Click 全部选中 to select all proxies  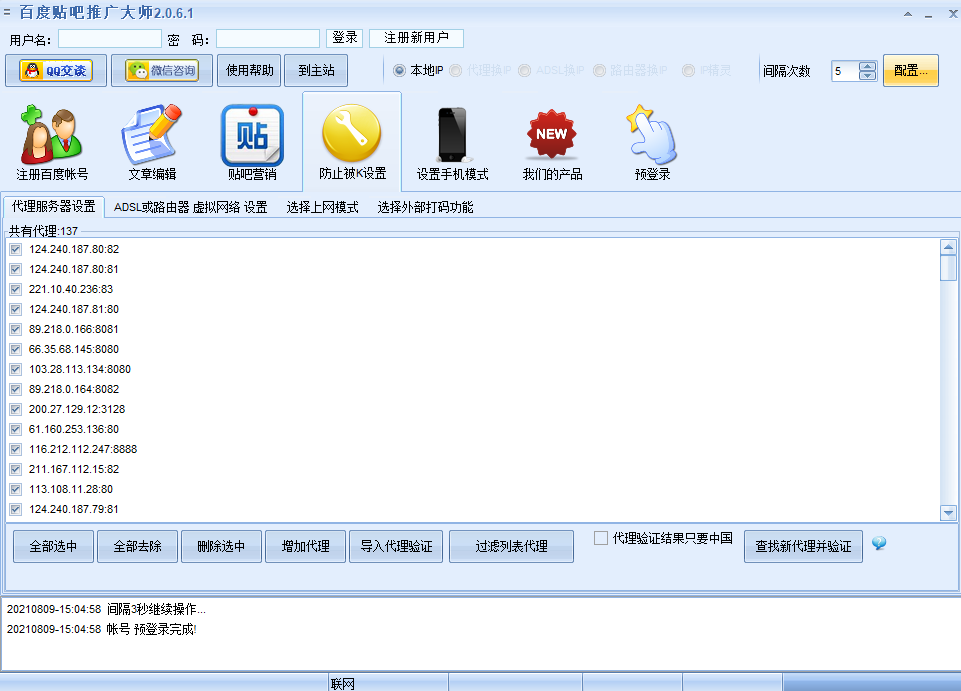[x=53, y=546]
